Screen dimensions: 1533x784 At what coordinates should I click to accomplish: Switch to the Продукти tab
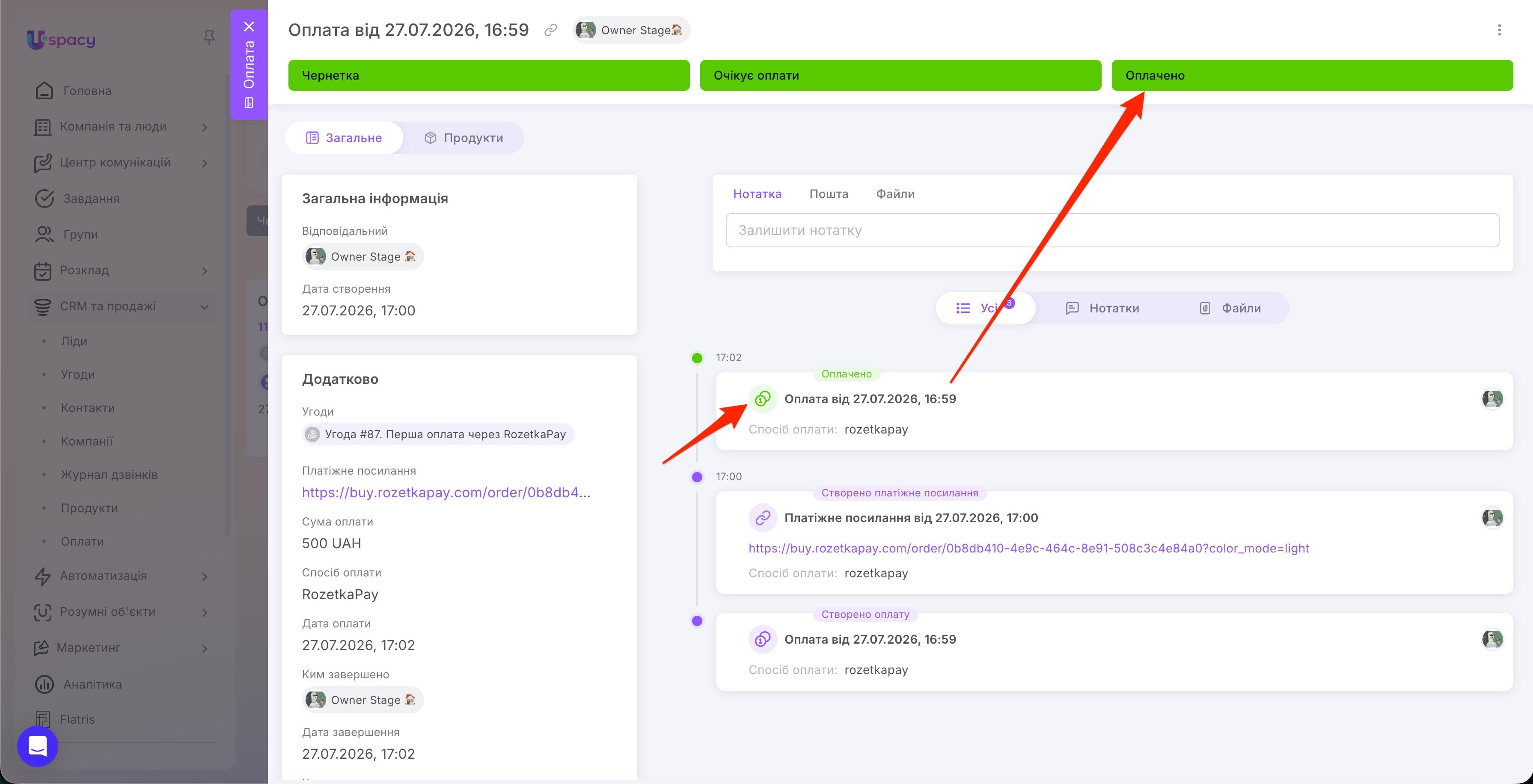tap(463, 138)
